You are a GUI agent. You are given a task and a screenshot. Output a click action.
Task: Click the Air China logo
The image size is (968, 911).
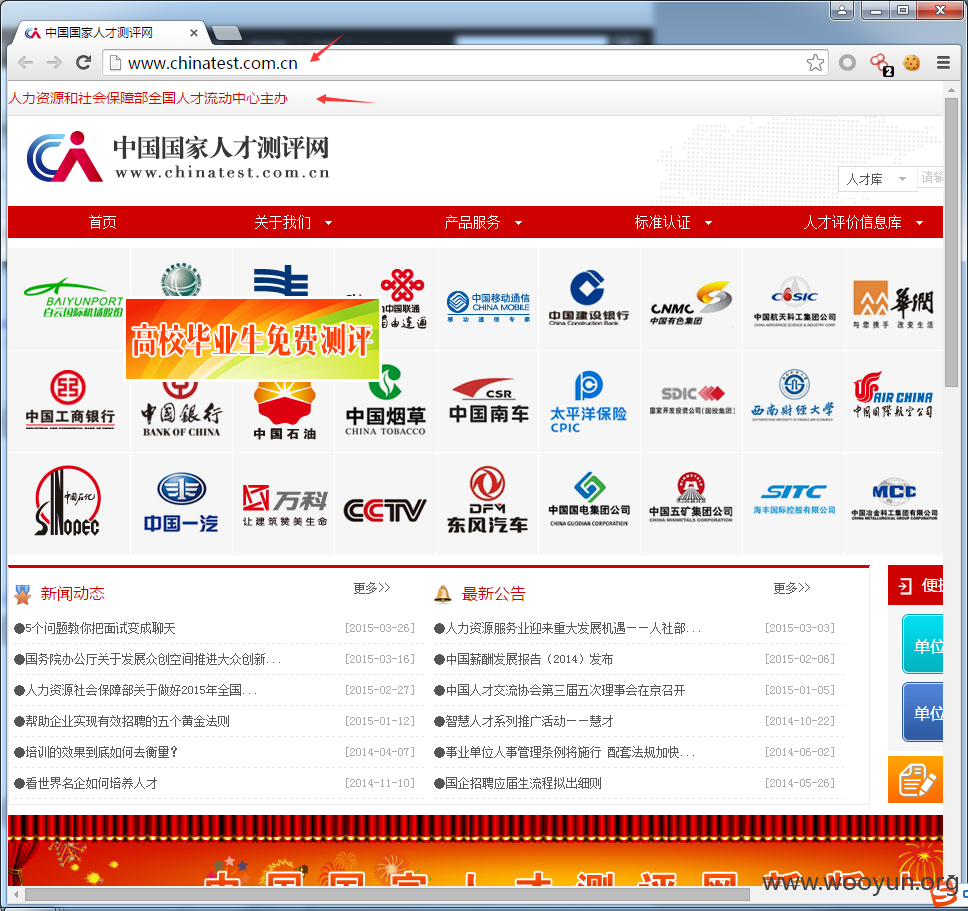893,395
